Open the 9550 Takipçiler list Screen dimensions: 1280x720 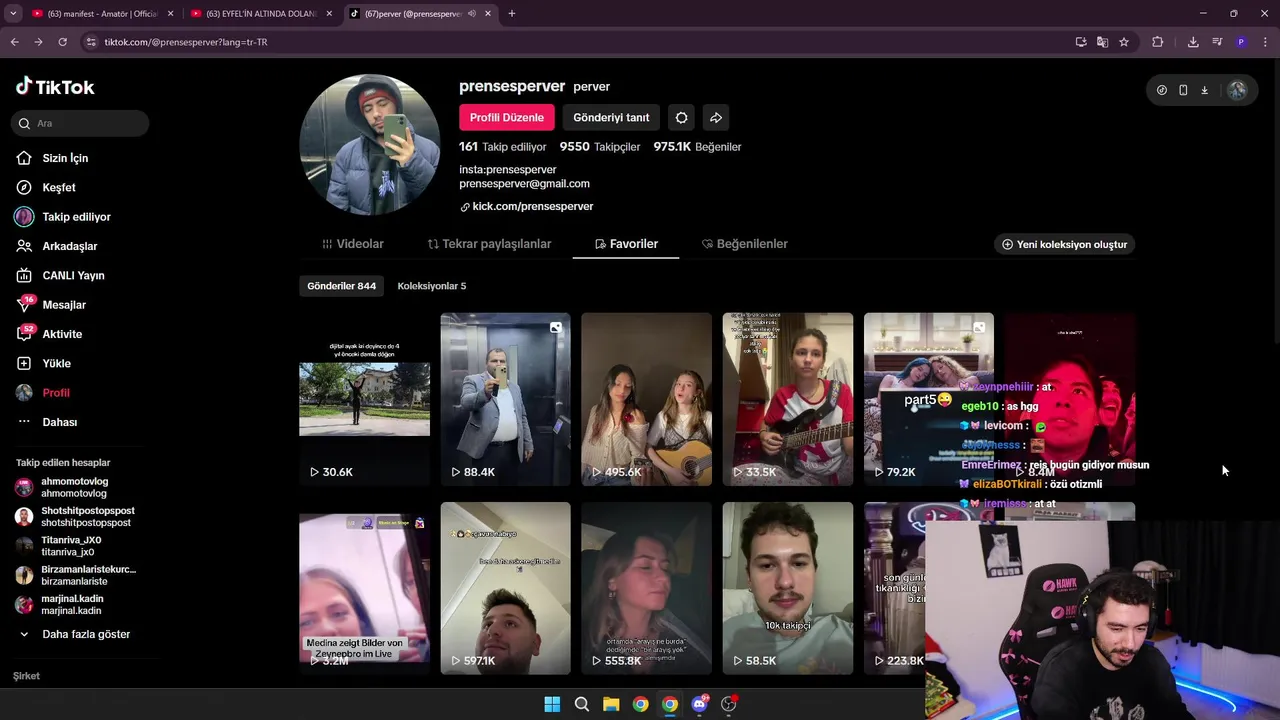tap(600, 147)
